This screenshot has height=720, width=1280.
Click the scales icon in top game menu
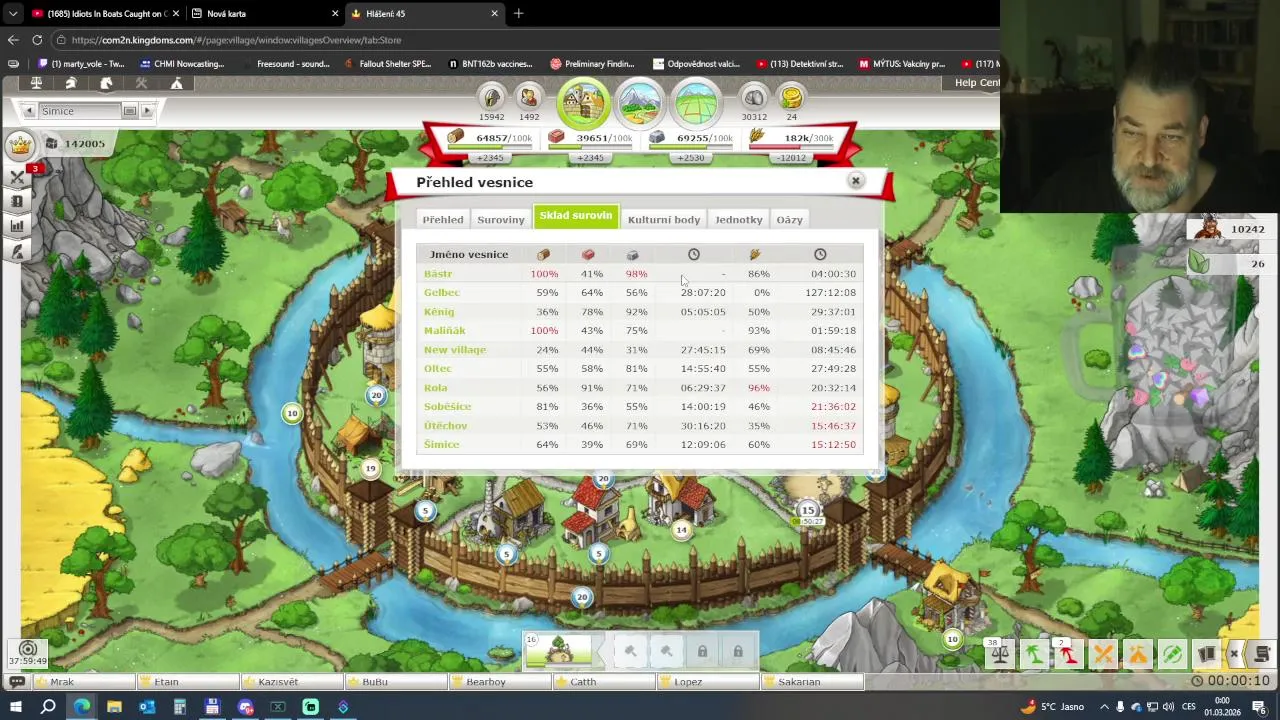36,84
